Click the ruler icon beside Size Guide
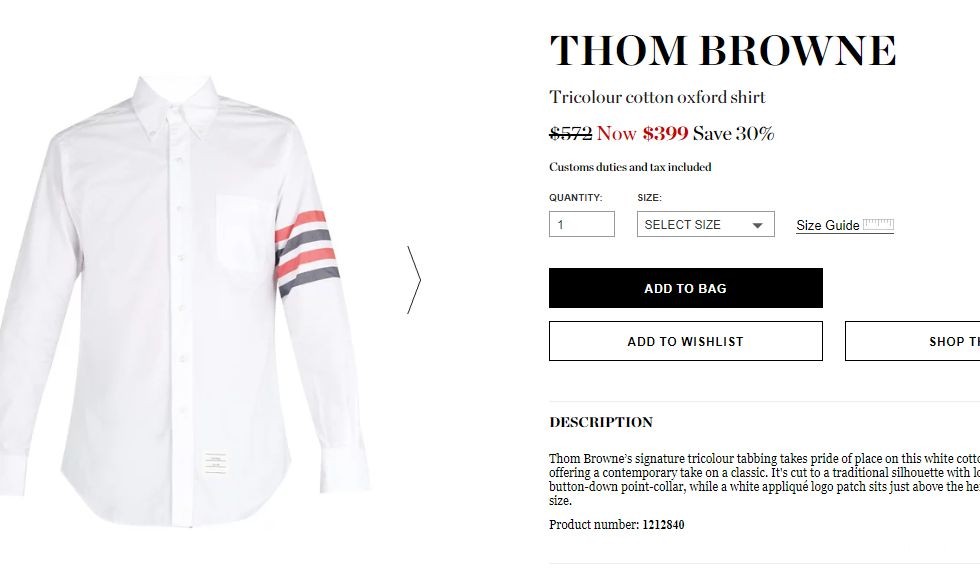Viewport: 980px width, 571px height. coord(878,225)
